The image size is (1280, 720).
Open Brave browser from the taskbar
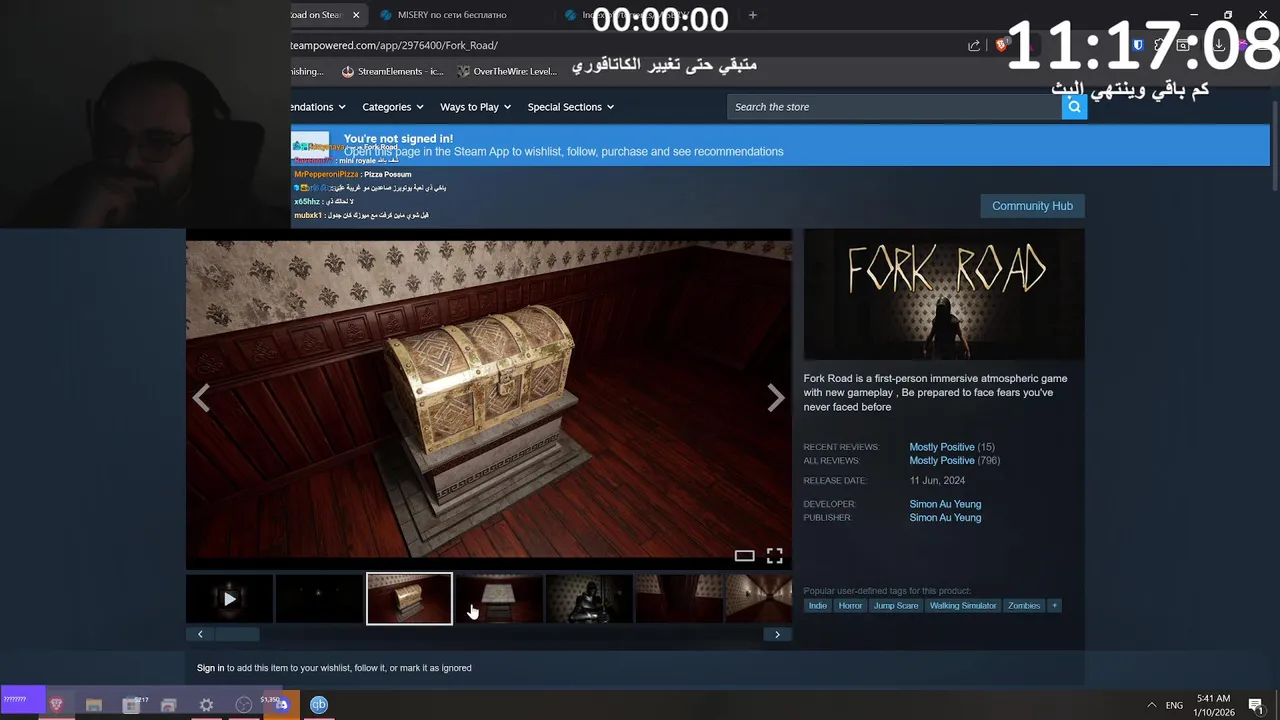pyautogui.click(x=56, y=705)
